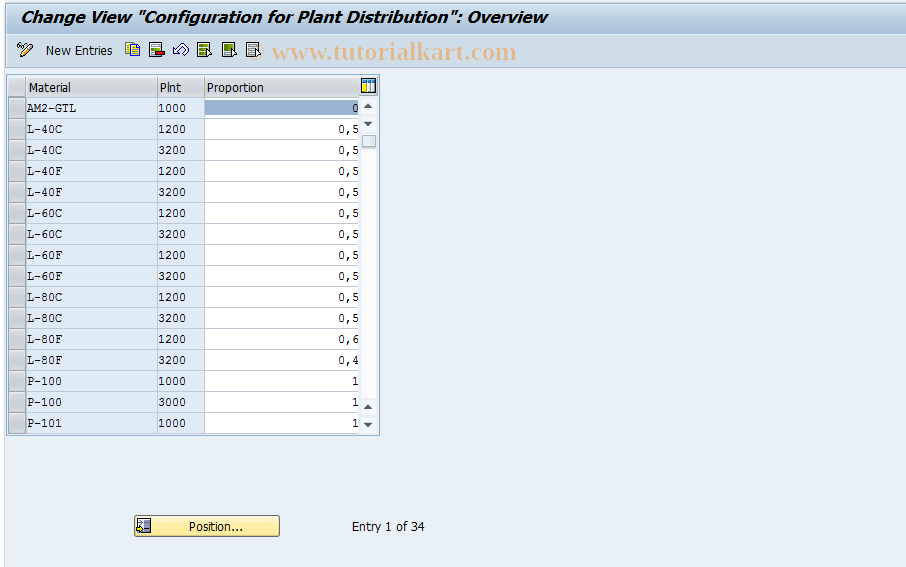The image size is (906, 567).
Task: Click material L-80C in plant 3200 row
Action: pos(91,318)
